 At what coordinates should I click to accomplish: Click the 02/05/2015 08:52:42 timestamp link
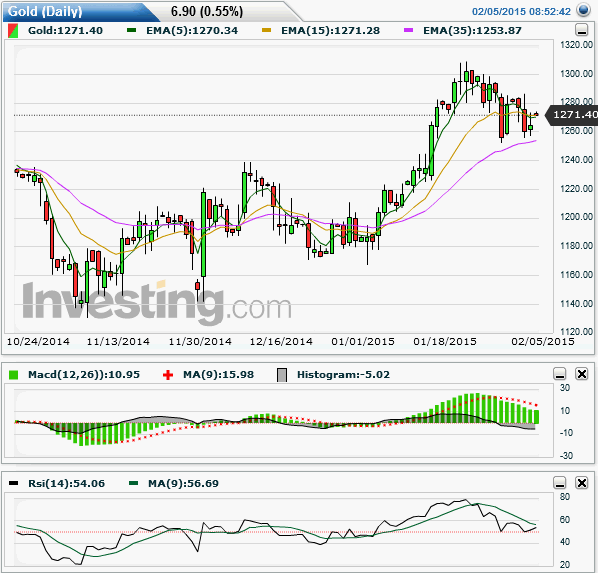[521, 11]
